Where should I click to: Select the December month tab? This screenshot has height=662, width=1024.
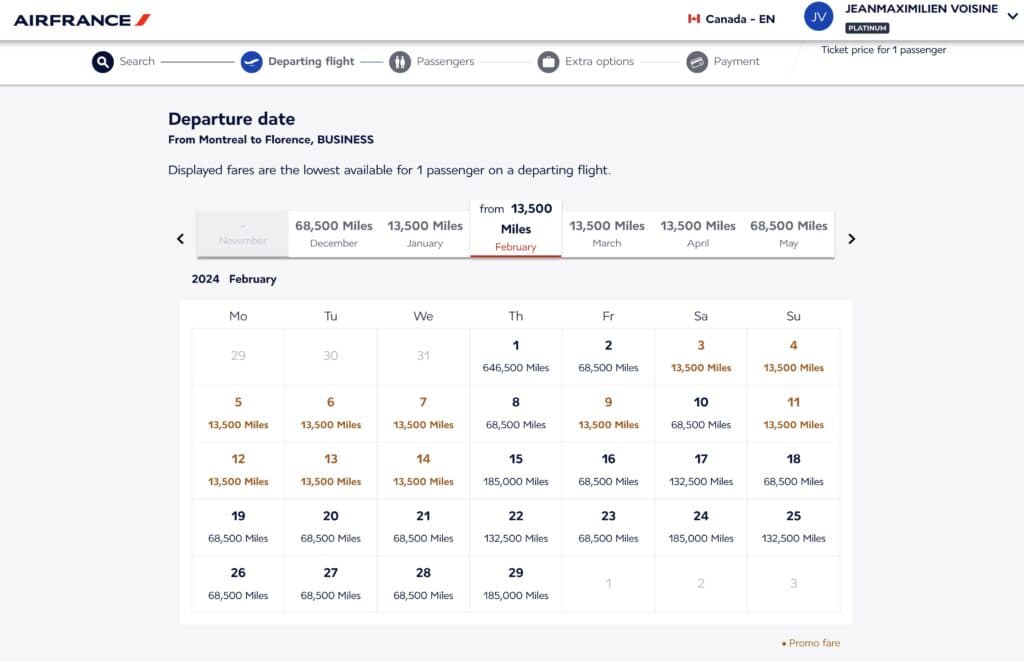point(334,234)
